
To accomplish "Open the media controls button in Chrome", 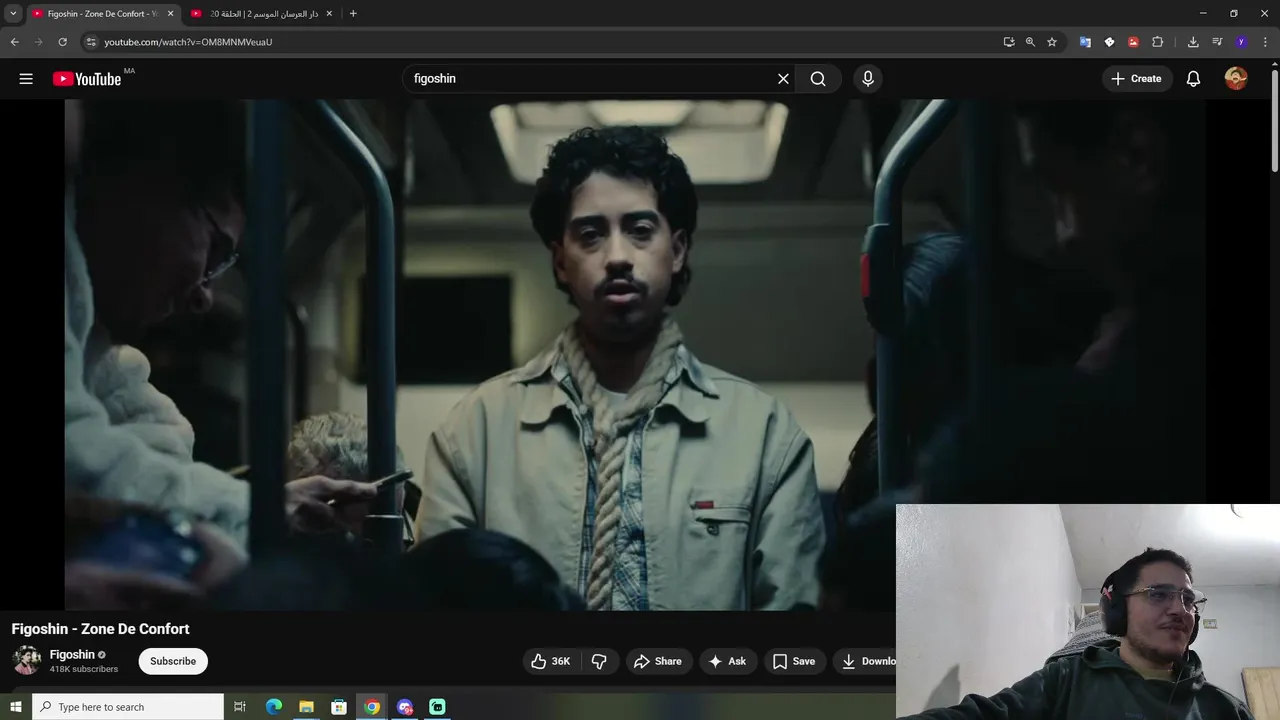I will [x=1217, y=42].
